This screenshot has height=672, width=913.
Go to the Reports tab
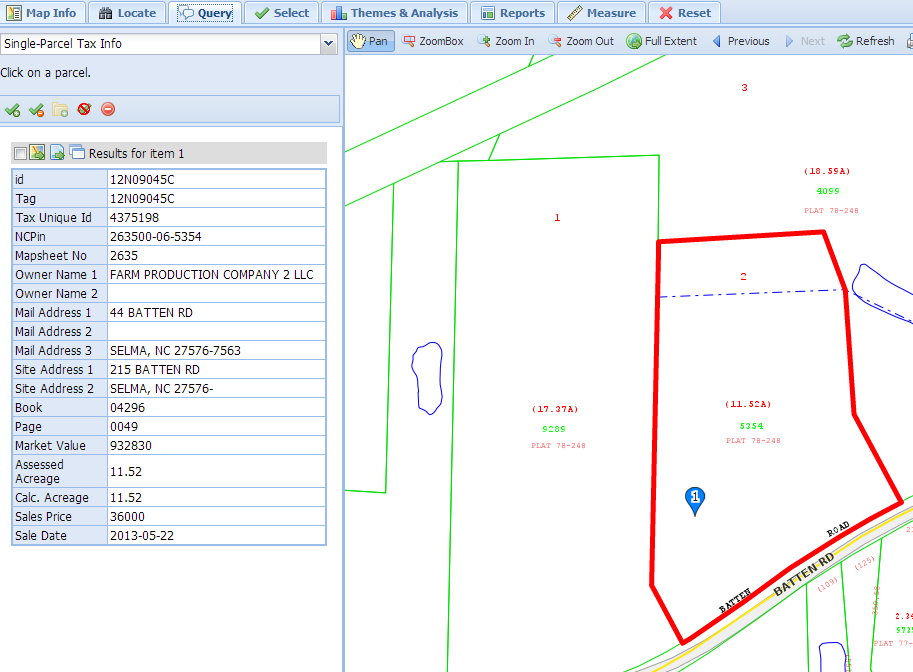tap(513, 13)
